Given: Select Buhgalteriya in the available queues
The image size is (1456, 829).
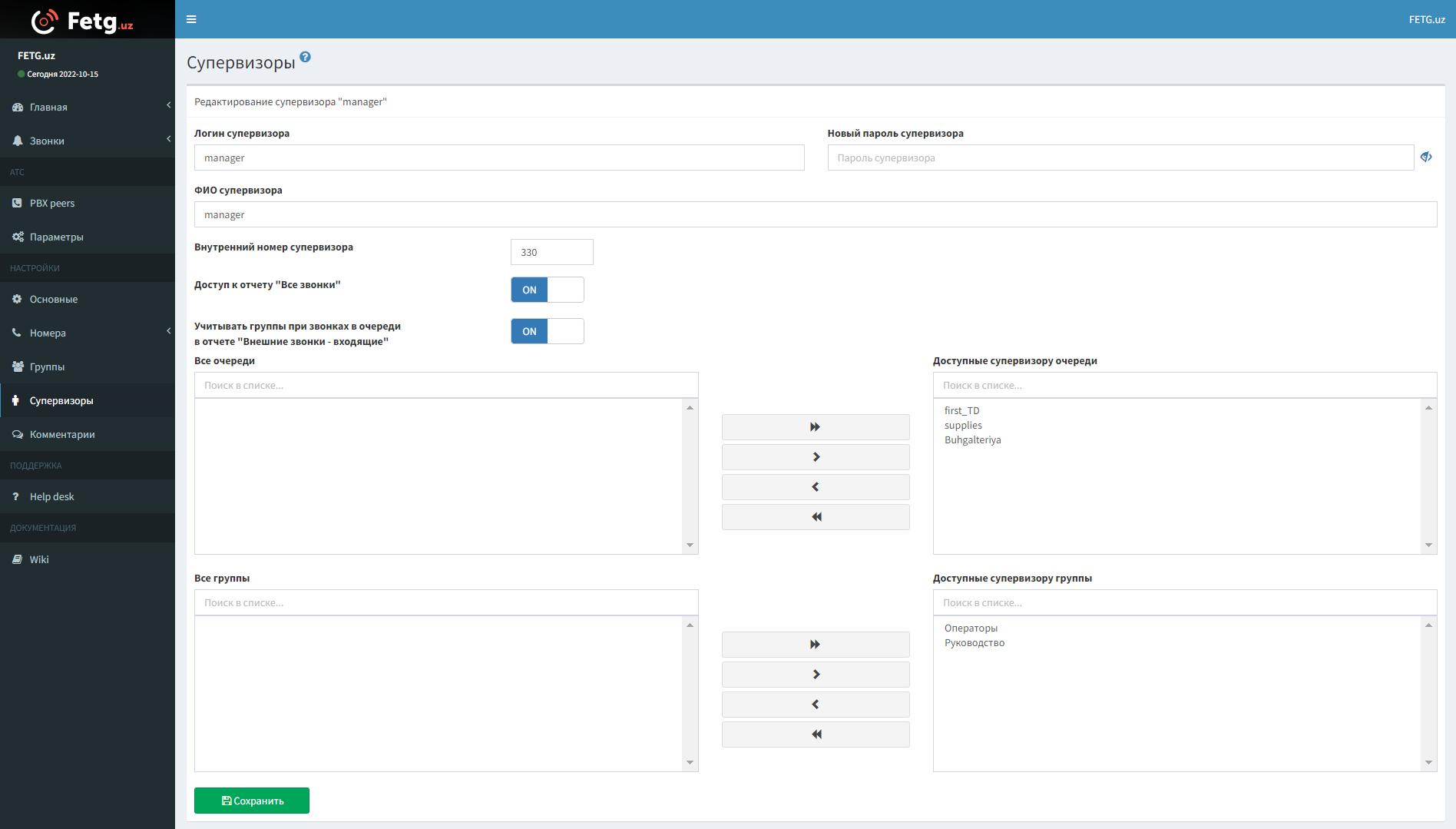Looking at the screenshot, I should point(973,439).
